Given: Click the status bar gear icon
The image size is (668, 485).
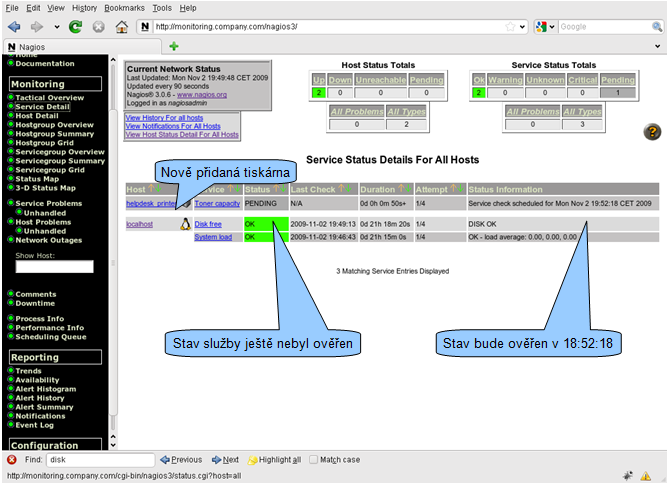Looking at the screenshot, I should pyautogui.click(x=628, y=476).
